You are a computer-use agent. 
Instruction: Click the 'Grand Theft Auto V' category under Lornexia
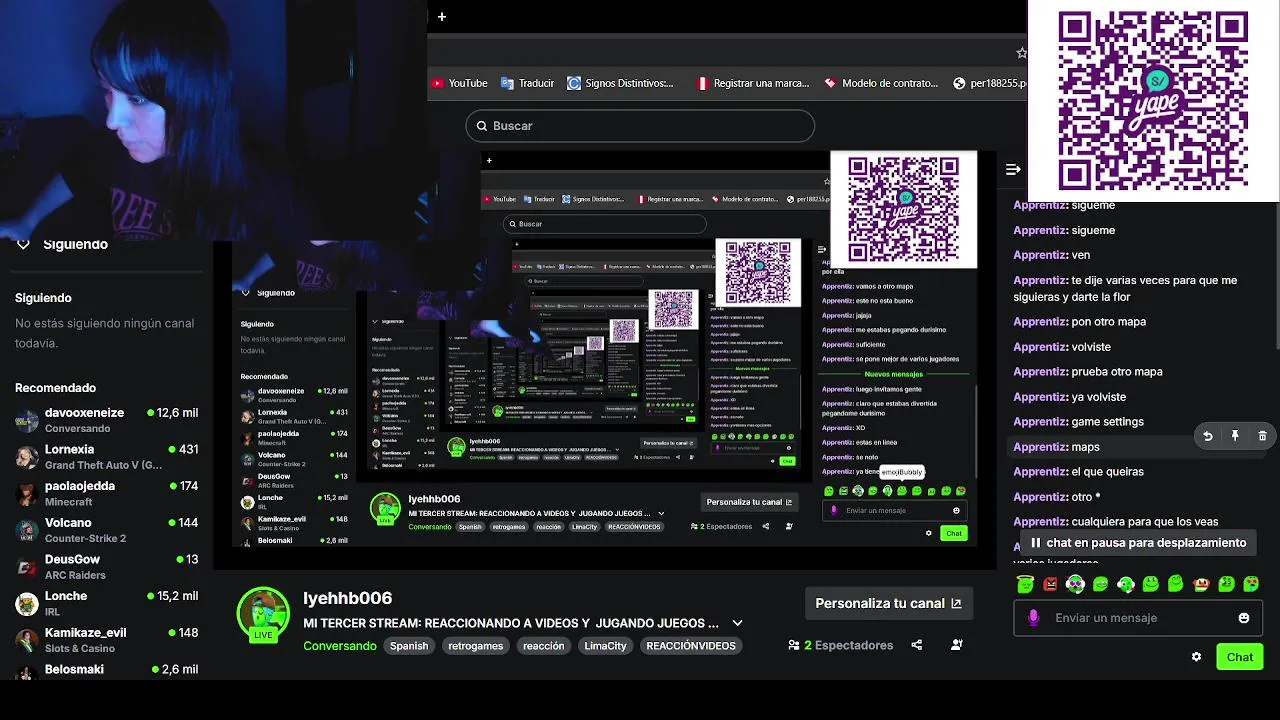tap(103, 465)
